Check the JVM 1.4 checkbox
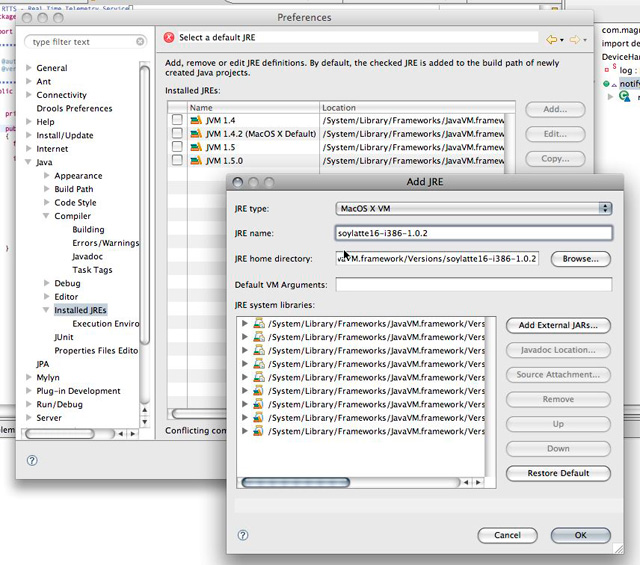640x565 pixels. point(177,120)
